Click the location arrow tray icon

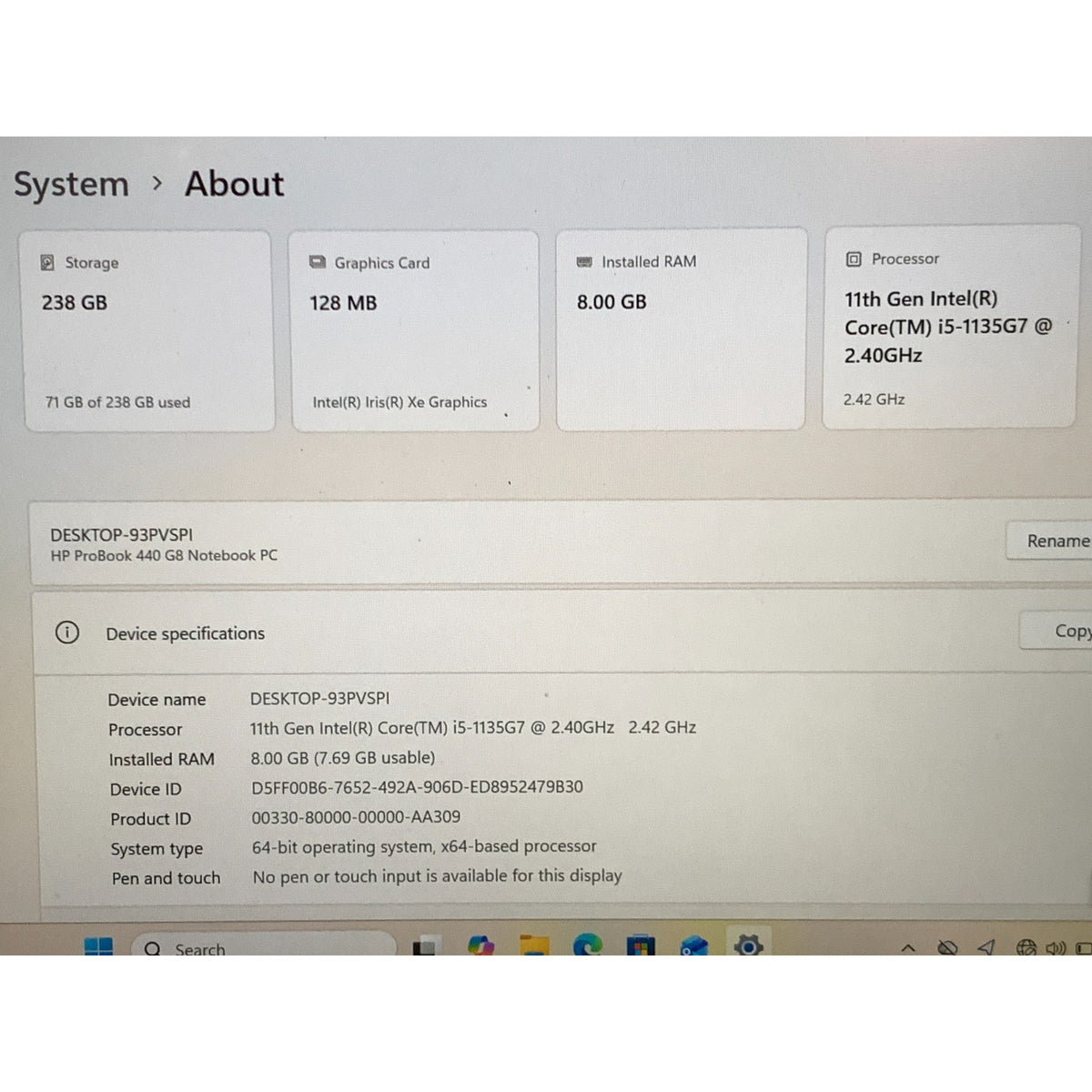pos(986,947)
